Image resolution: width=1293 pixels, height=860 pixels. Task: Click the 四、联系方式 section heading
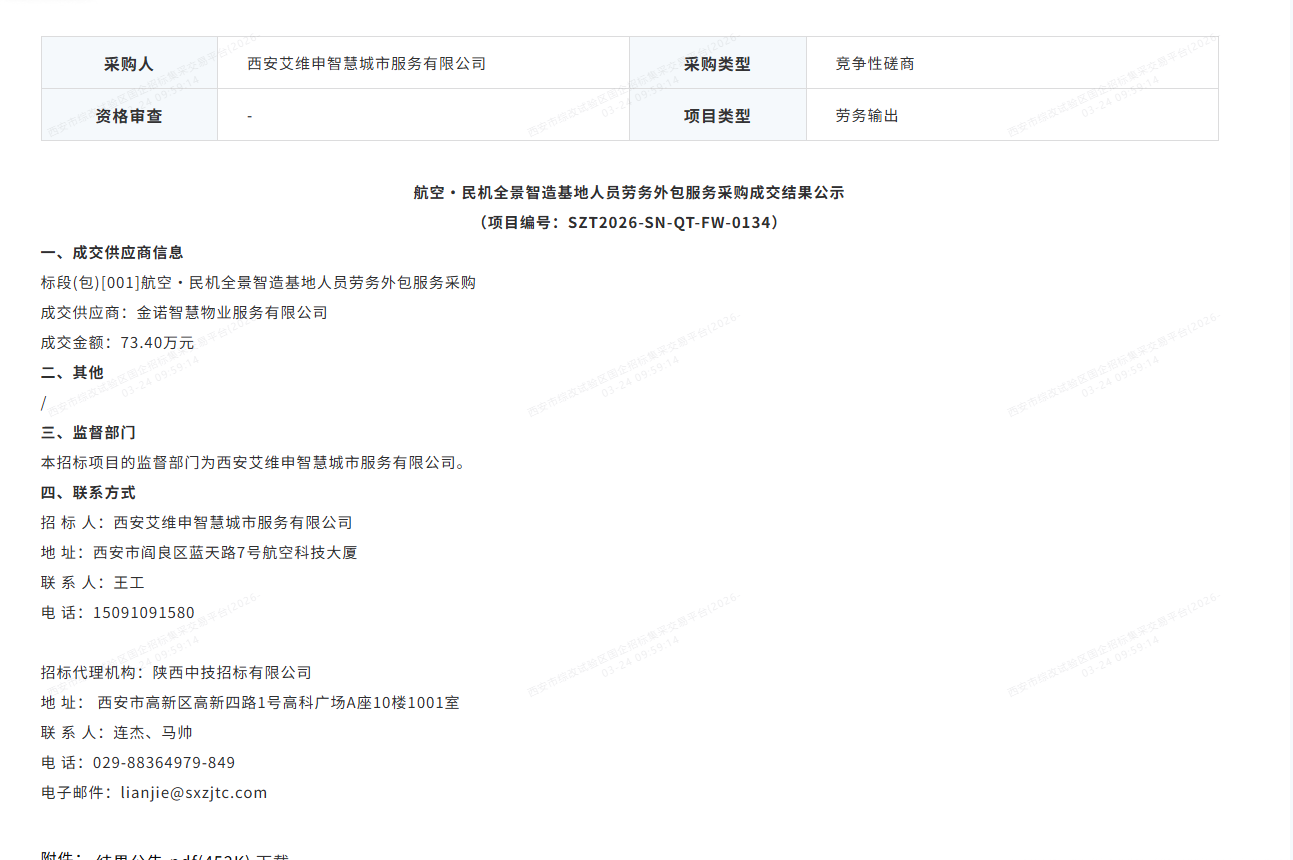[88, 493]
